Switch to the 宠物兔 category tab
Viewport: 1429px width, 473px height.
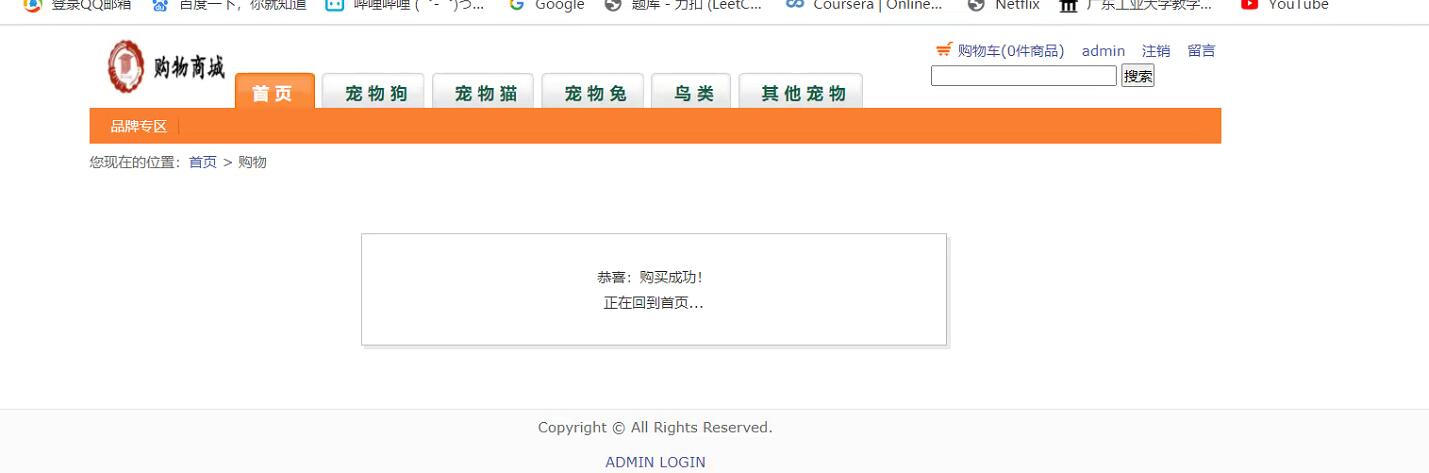(x=595, y=93)
